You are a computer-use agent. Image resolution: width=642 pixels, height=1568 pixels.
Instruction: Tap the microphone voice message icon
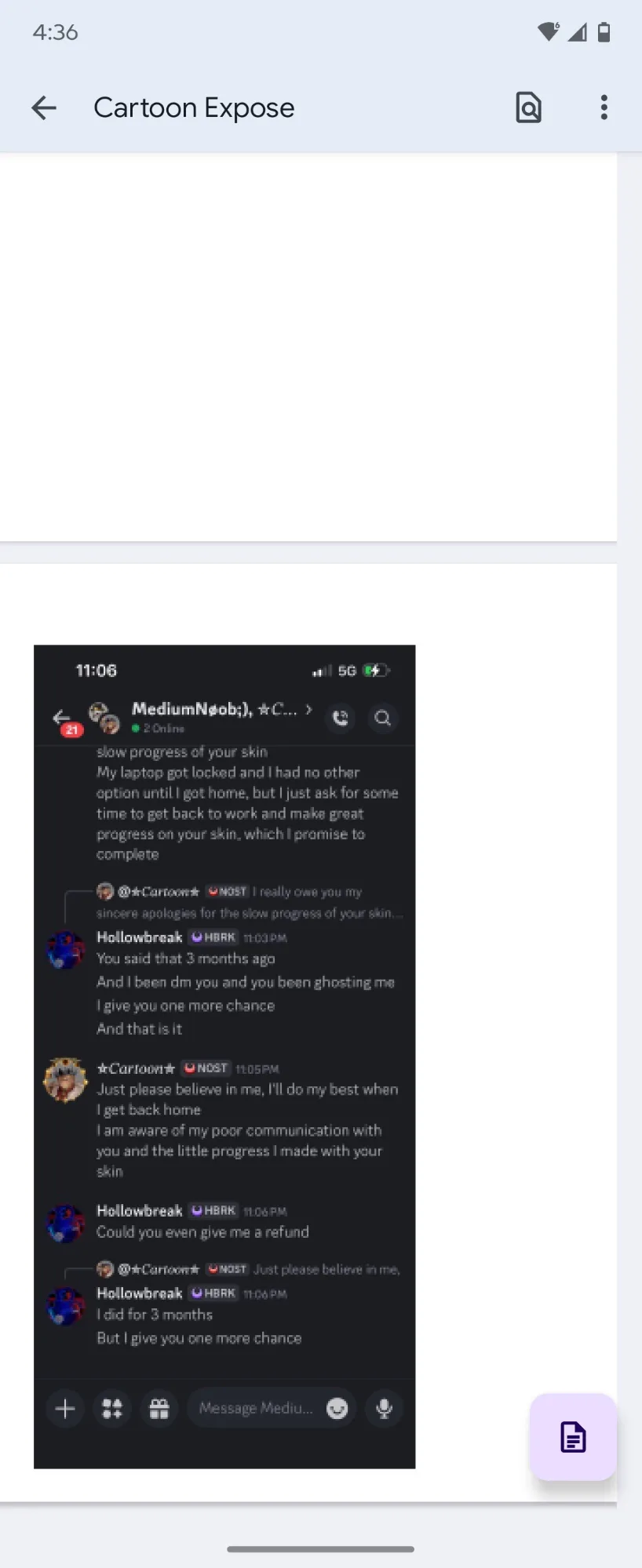coord(385,1409)
